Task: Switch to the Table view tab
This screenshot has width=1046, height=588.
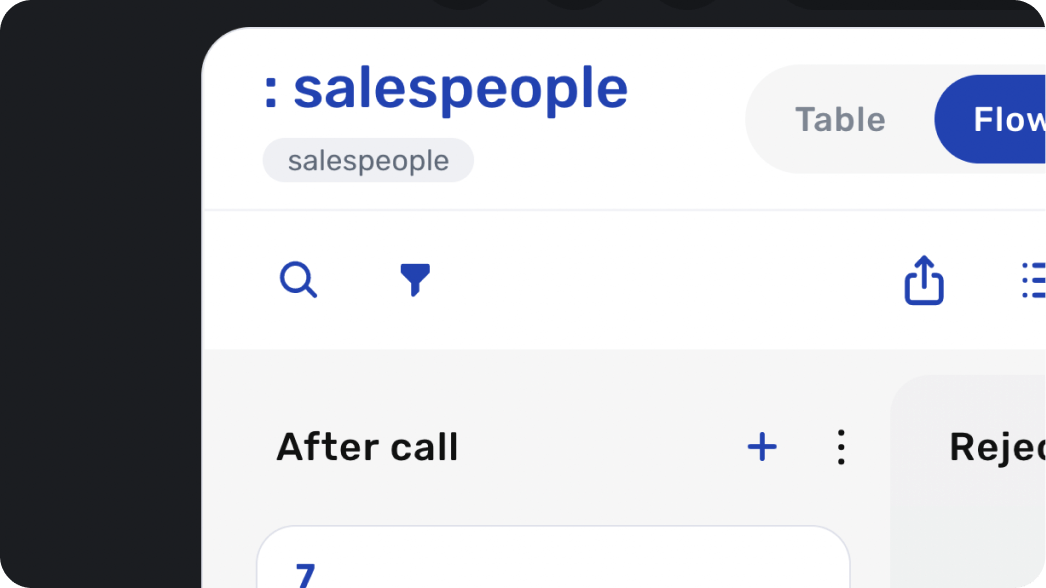Action: click(840, 119)
